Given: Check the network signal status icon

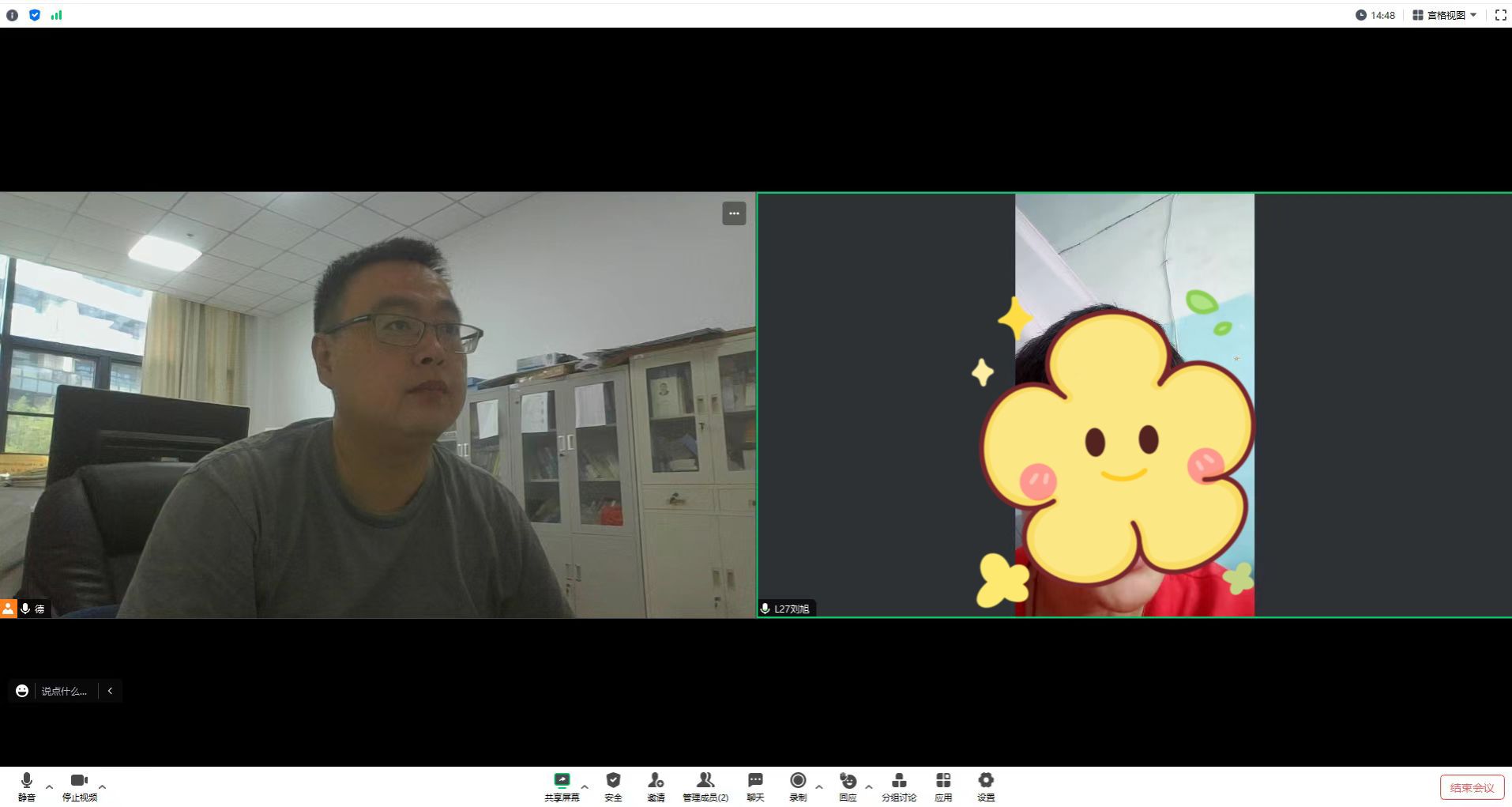Looking at the screenshot, I should (x=56, y=15).
